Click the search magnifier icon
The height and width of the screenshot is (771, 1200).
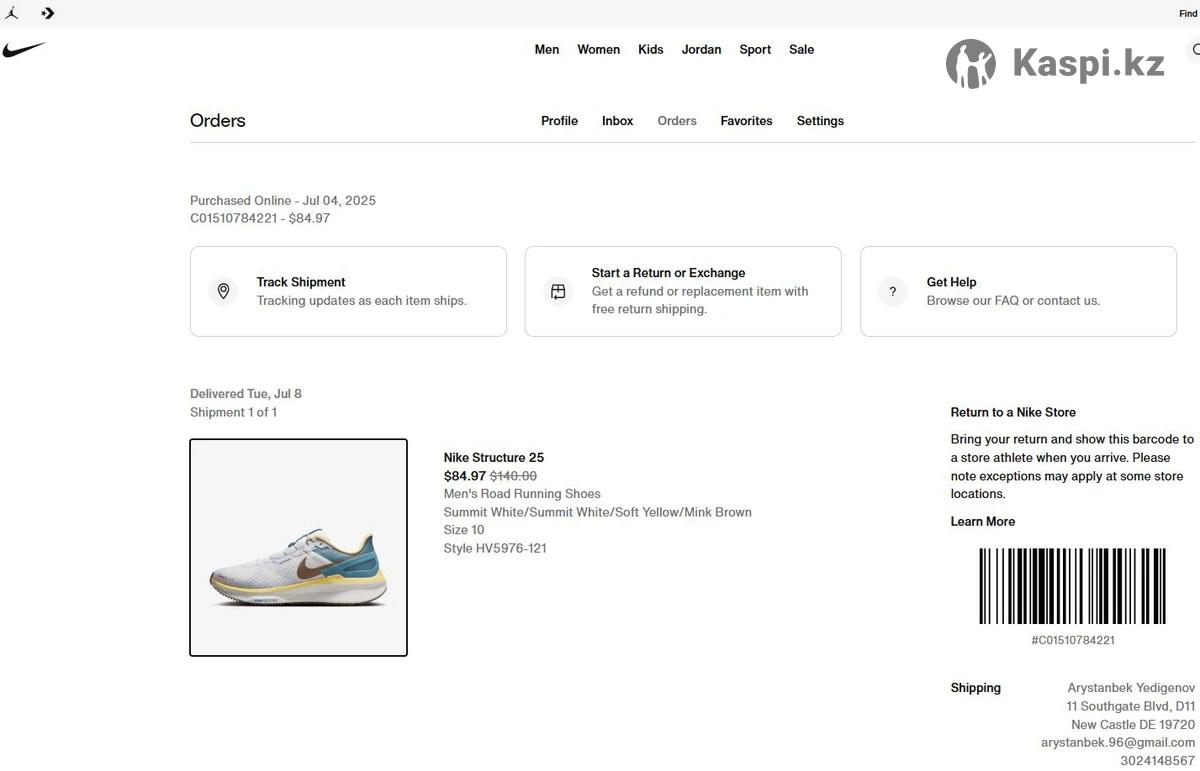[x=1194, y=49]
